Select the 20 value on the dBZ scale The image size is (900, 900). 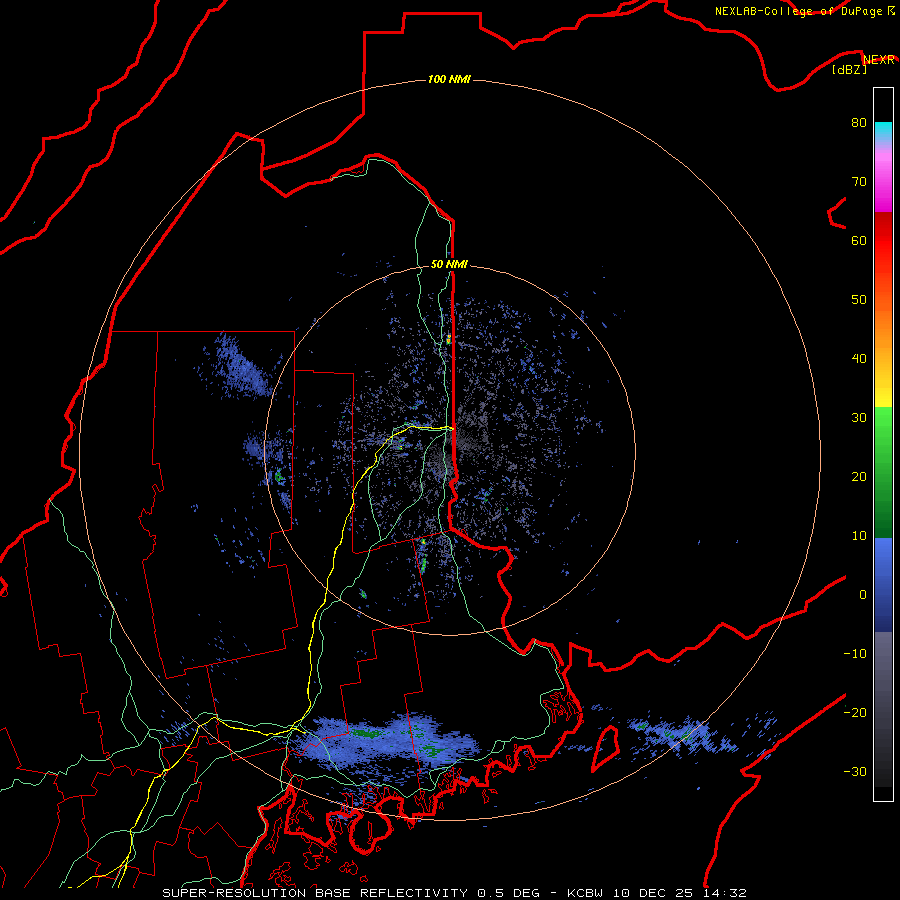(x=859, y=477)
